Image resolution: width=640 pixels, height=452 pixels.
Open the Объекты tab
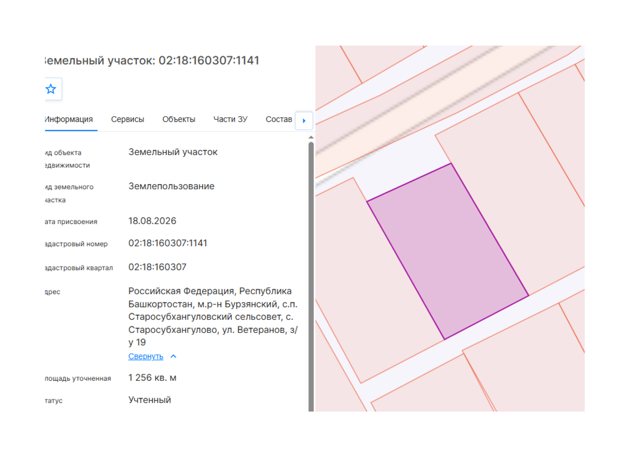(x=178, y=119)
